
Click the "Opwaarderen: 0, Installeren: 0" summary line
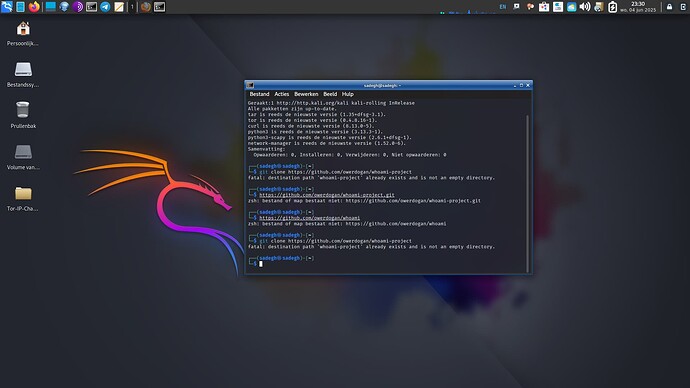pos(350,155)
